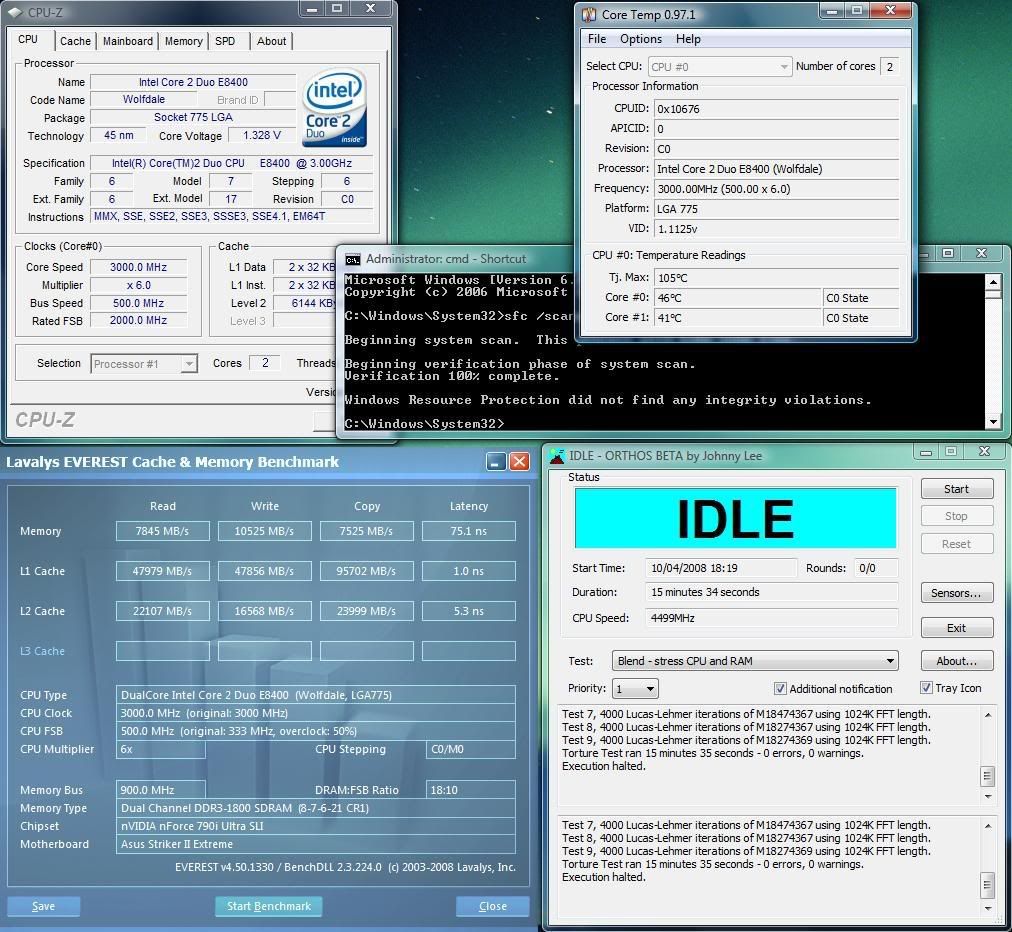This screenshot has height=932, width=1012.
Task: Switch to the SPD tab in CPU-Z
Action: tap(225, 41)
